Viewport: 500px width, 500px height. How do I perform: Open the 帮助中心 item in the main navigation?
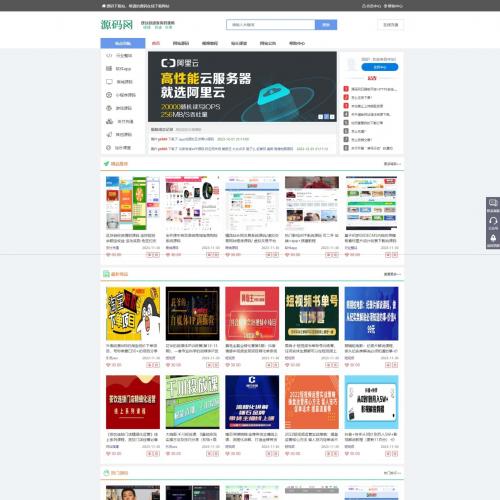tap(297, 43)
